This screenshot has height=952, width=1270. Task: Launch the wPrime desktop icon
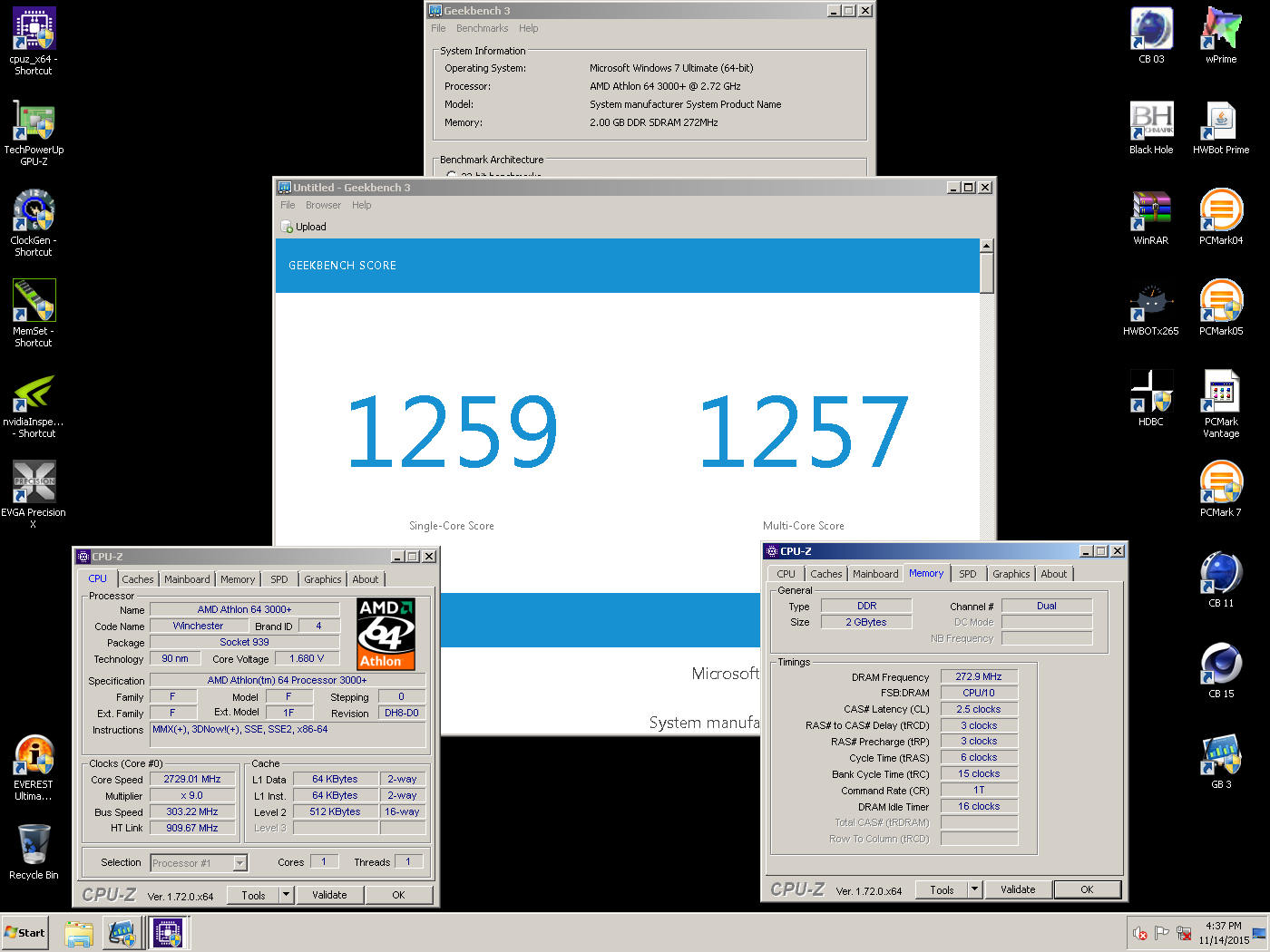pyautogui.click(x=1221, y=35)
